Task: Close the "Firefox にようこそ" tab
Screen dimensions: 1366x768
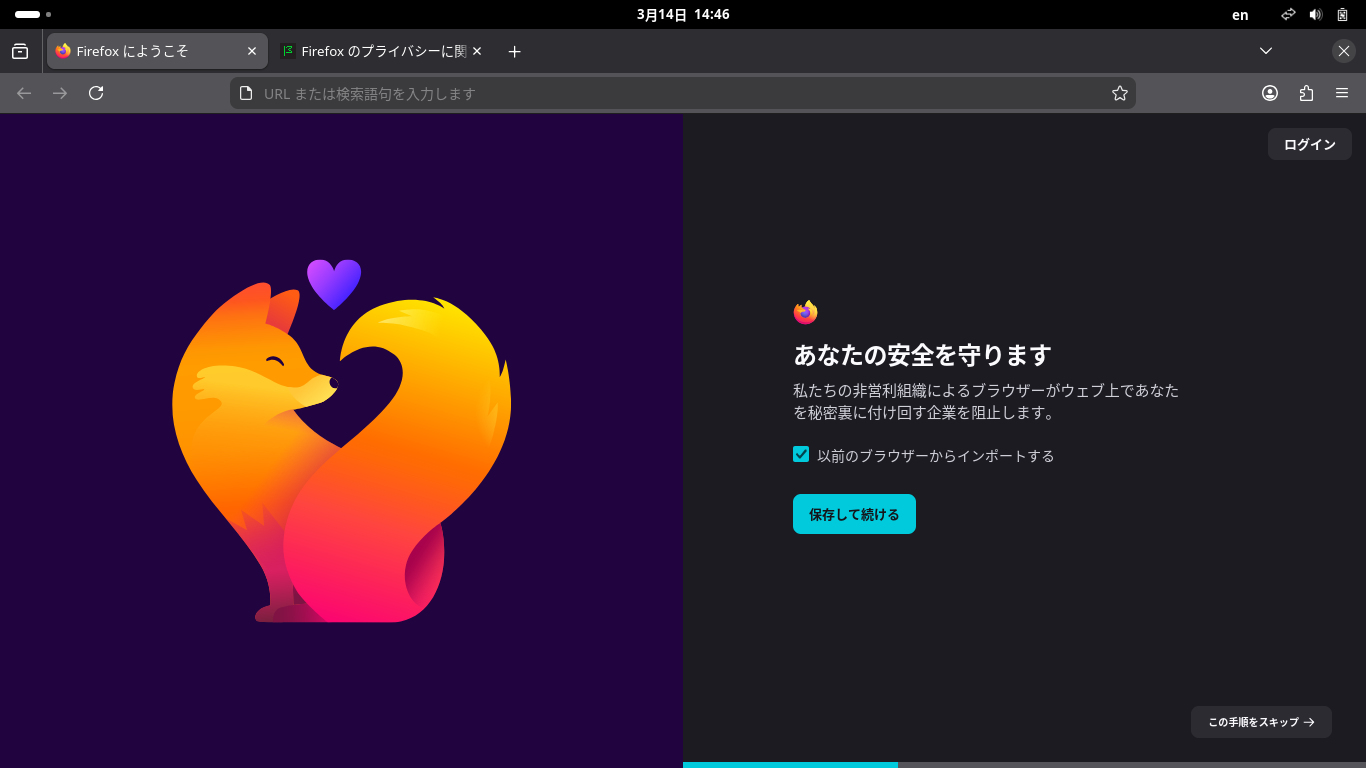Action: [252, 51]
